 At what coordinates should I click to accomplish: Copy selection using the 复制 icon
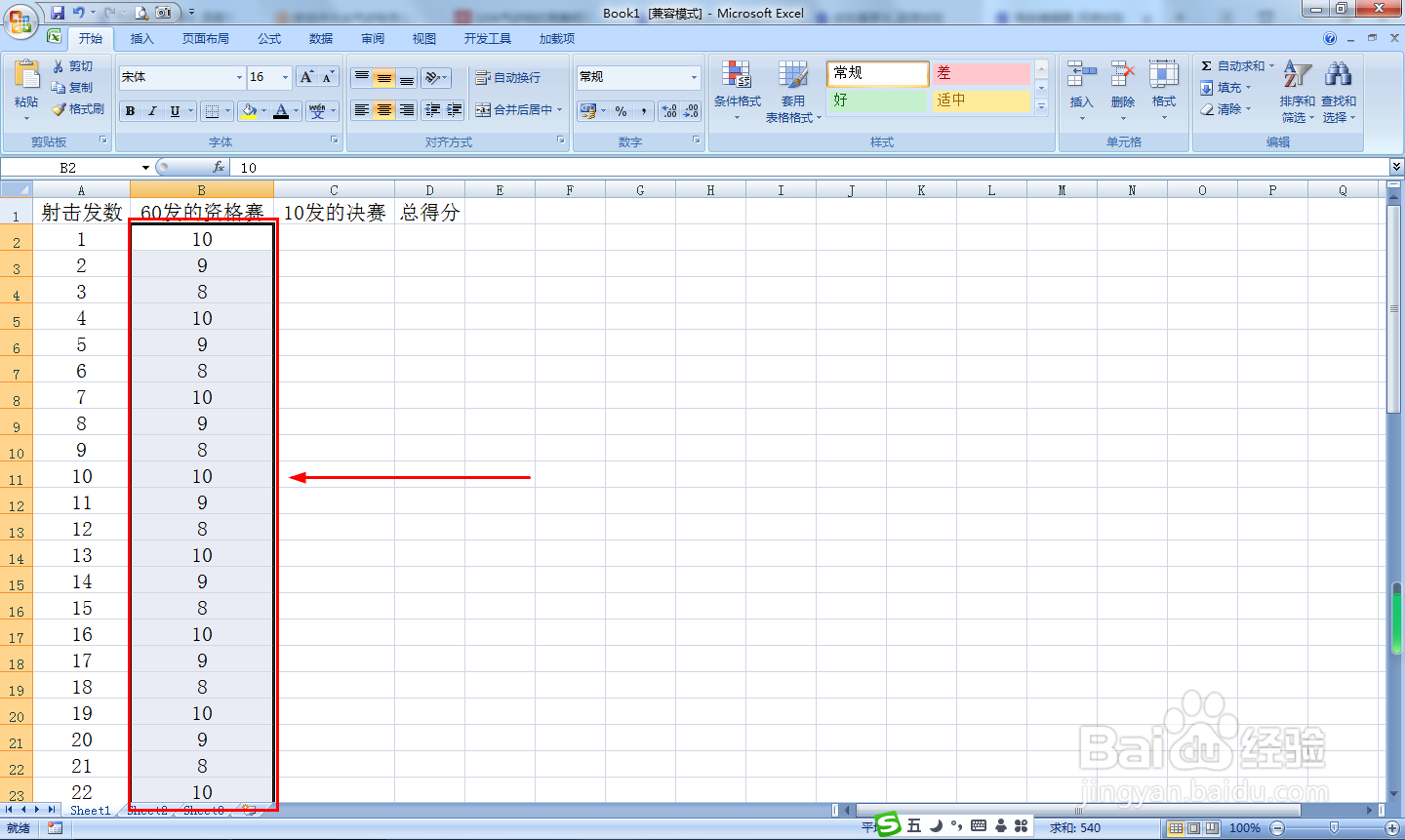pyautogui.click(x=59, y=87)
